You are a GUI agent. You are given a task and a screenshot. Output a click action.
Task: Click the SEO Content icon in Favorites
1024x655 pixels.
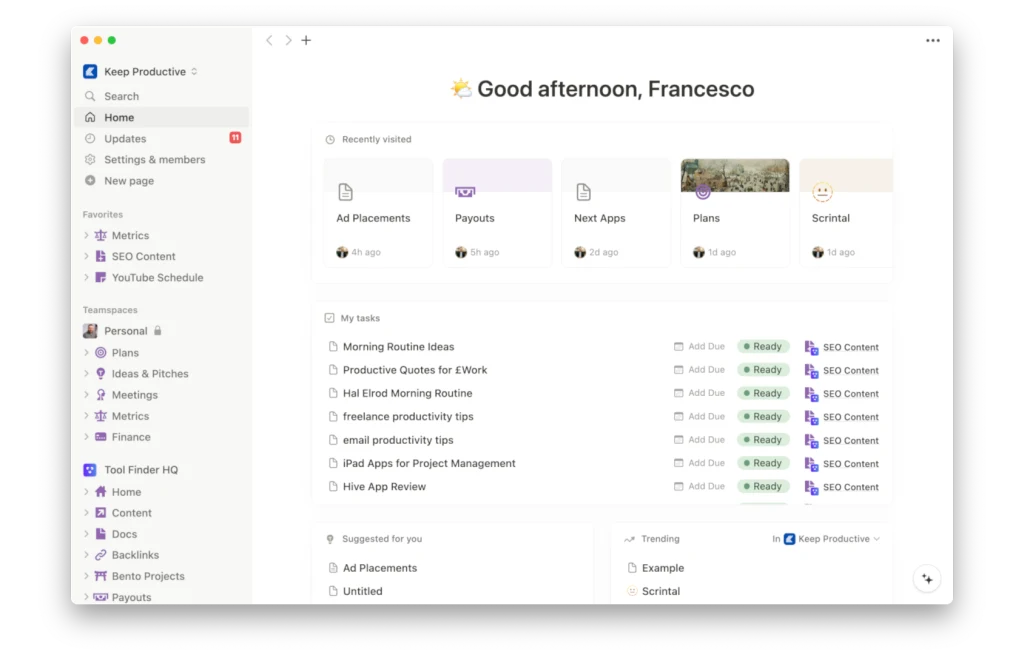click(x=101, y=256)
